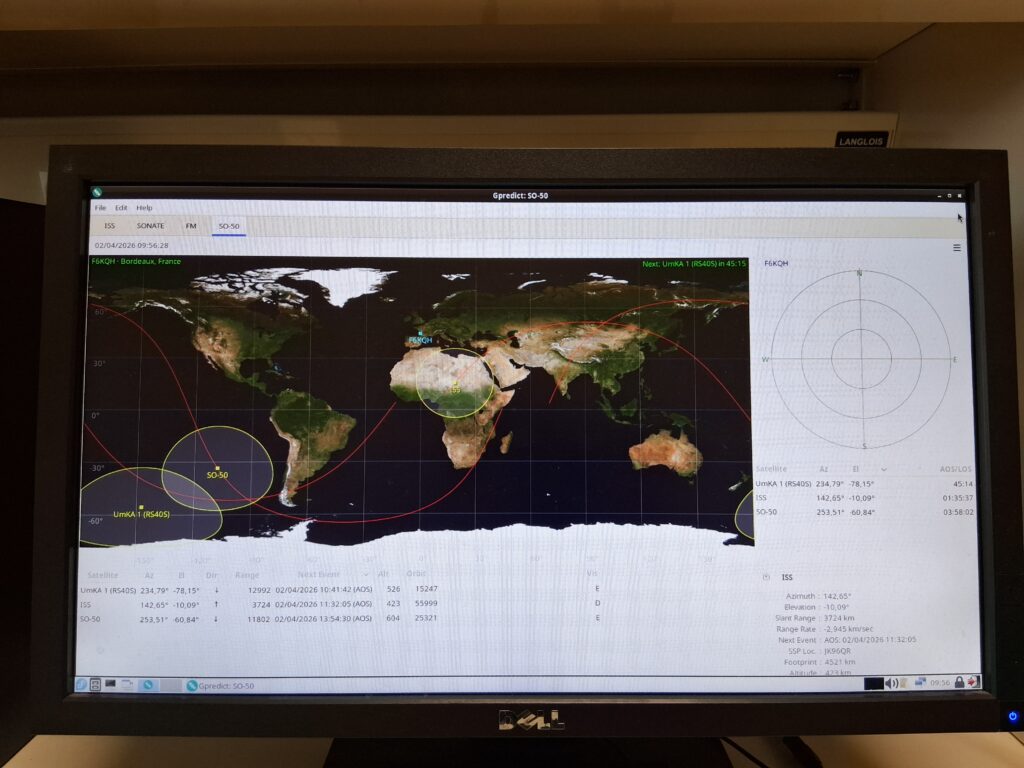The height and width of the screenshot is (768, 1024).
Task: Open the terminal icon in taskbar
Action: 110,685
